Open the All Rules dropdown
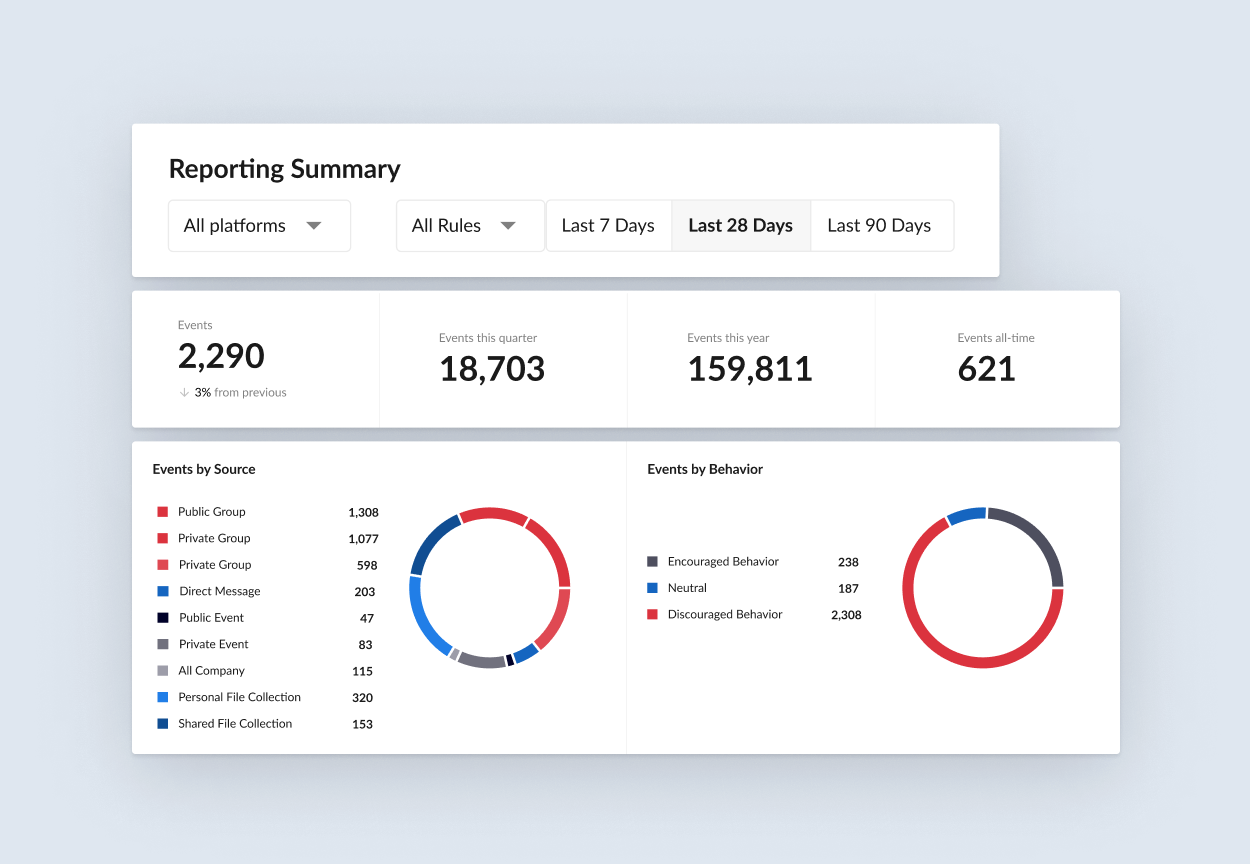 470,226
